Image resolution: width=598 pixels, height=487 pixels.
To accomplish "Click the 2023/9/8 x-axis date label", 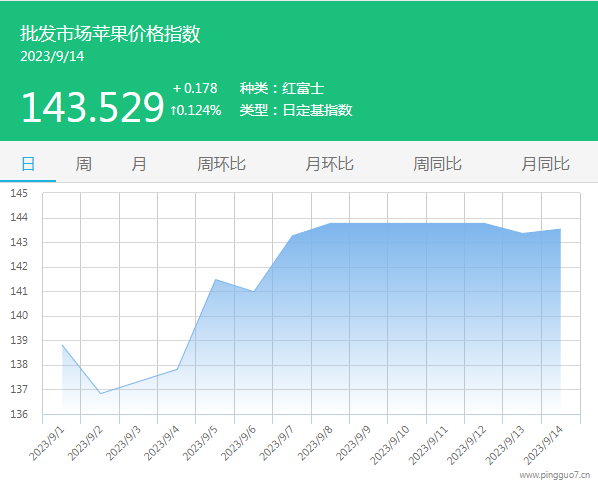I will [315, 443].
